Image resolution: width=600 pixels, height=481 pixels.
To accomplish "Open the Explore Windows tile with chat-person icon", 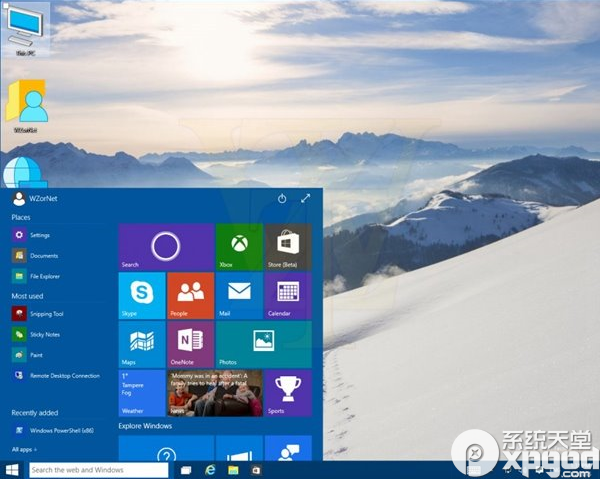I will point(288,448).
